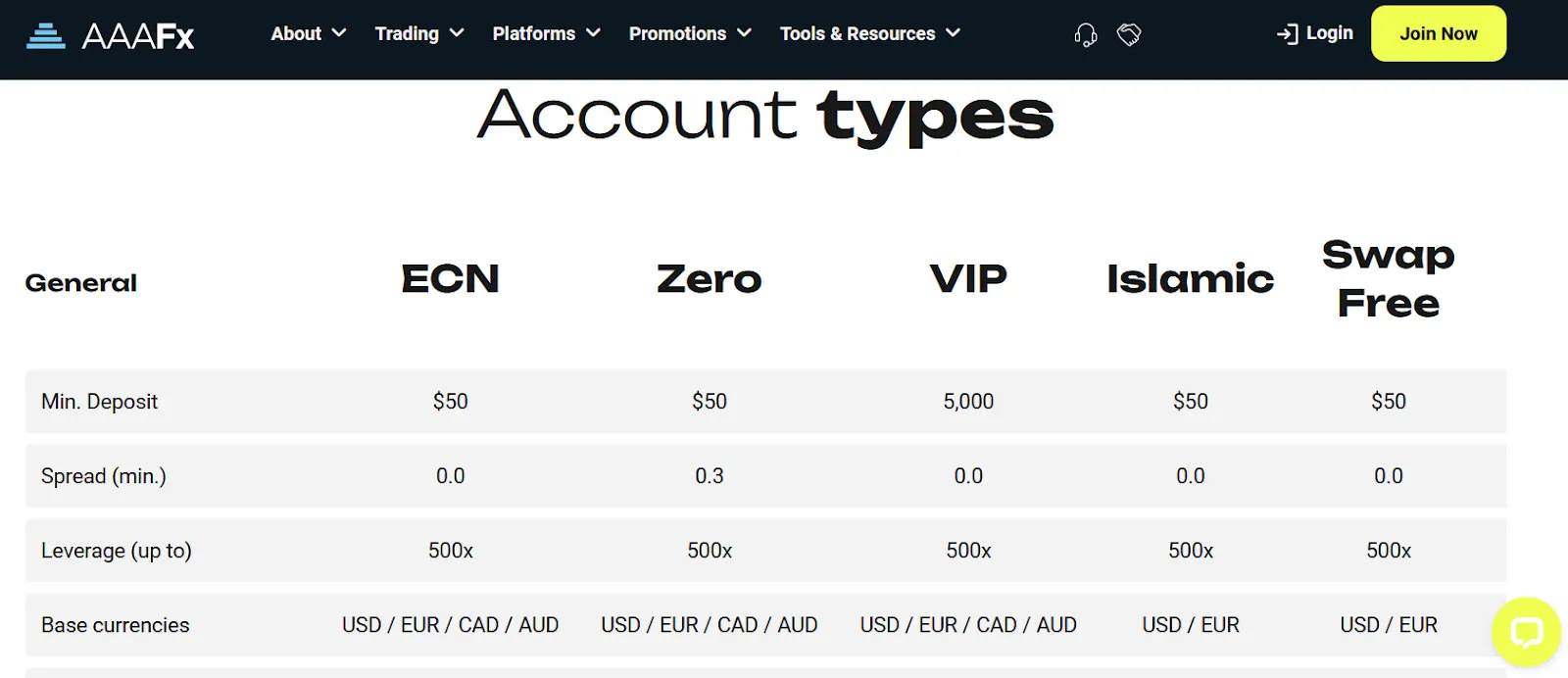Click the handshake partnership icon

[x=1129, y=34]
